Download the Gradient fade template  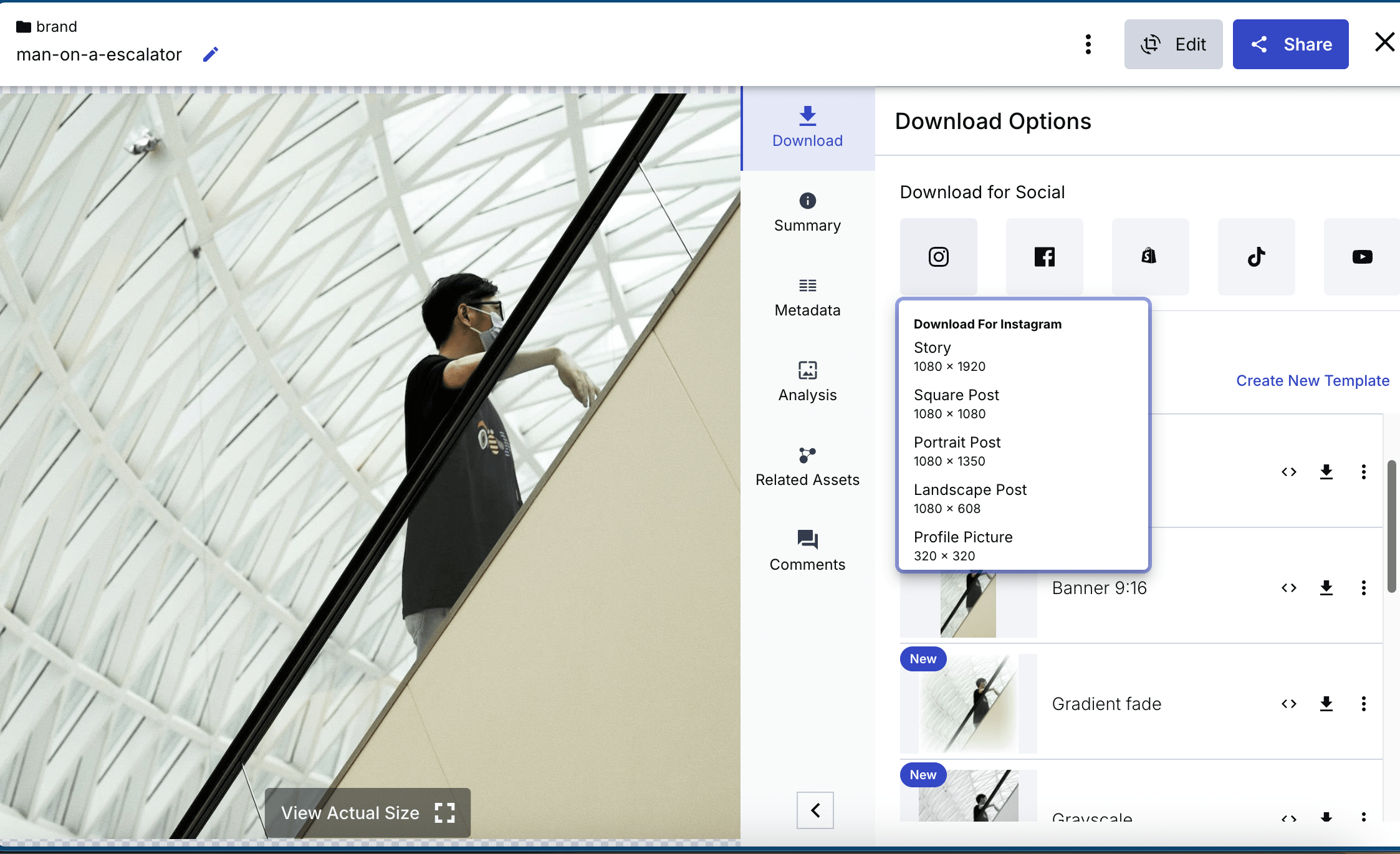[x=1326, y=704]
